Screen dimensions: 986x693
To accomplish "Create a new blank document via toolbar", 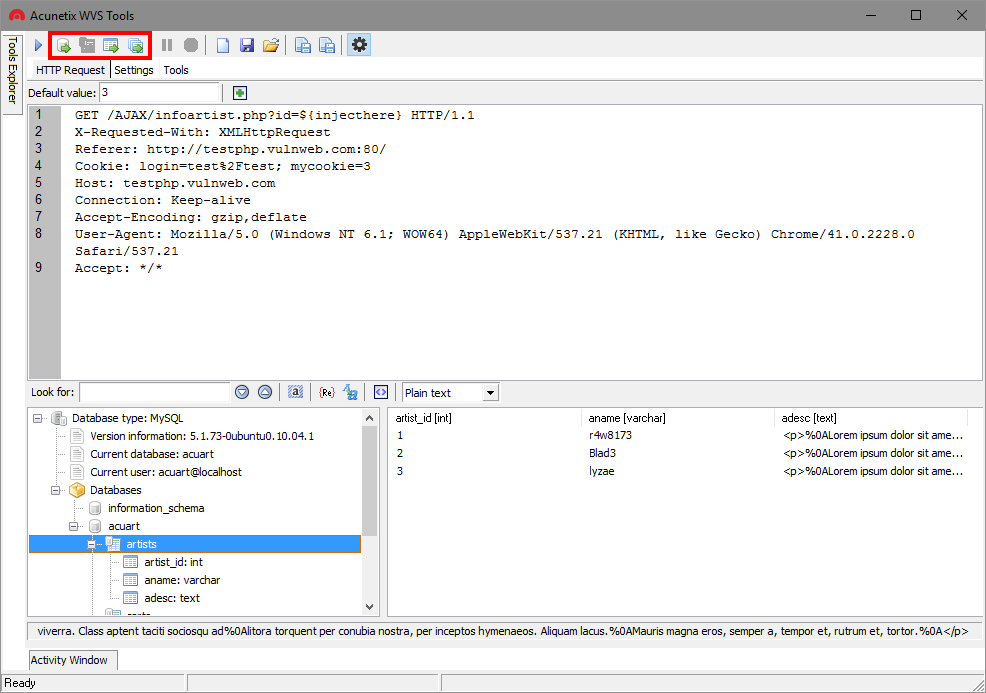I will point(223,45).
